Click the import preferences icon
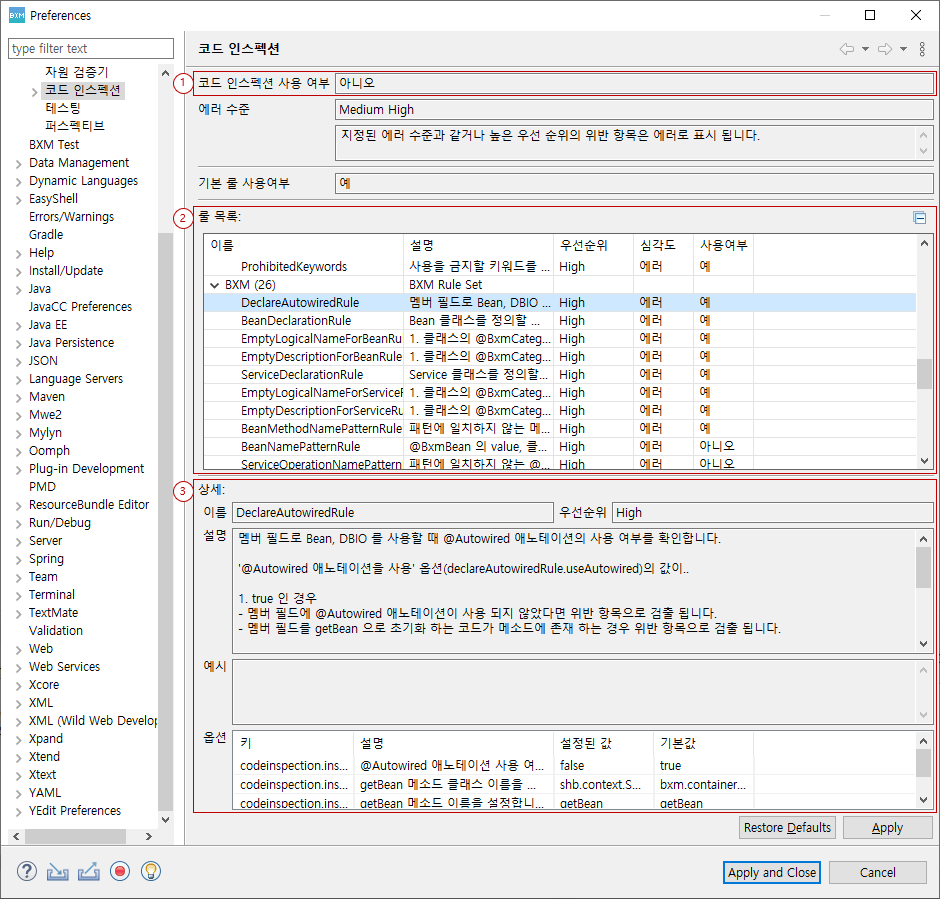Image resolution: width=940 pixels, height=899 pixels. point(58,871)
